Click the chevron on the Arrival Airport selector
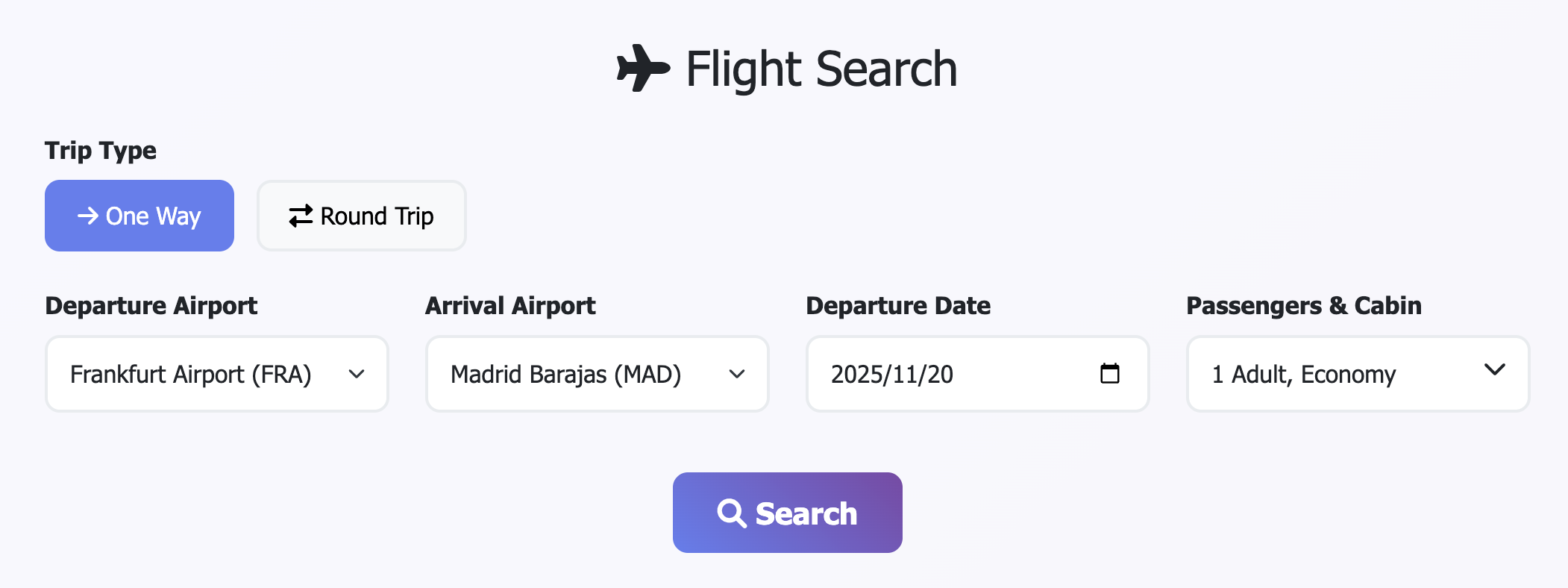Image resolution: width=1568 pixels, height=588 pixels. tap(737, 374)
